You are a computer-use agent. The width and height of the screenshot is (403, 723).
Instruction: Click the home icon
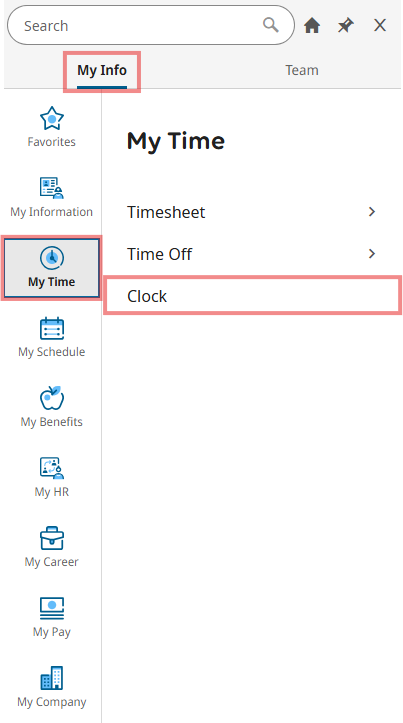[x=312, y=25]
